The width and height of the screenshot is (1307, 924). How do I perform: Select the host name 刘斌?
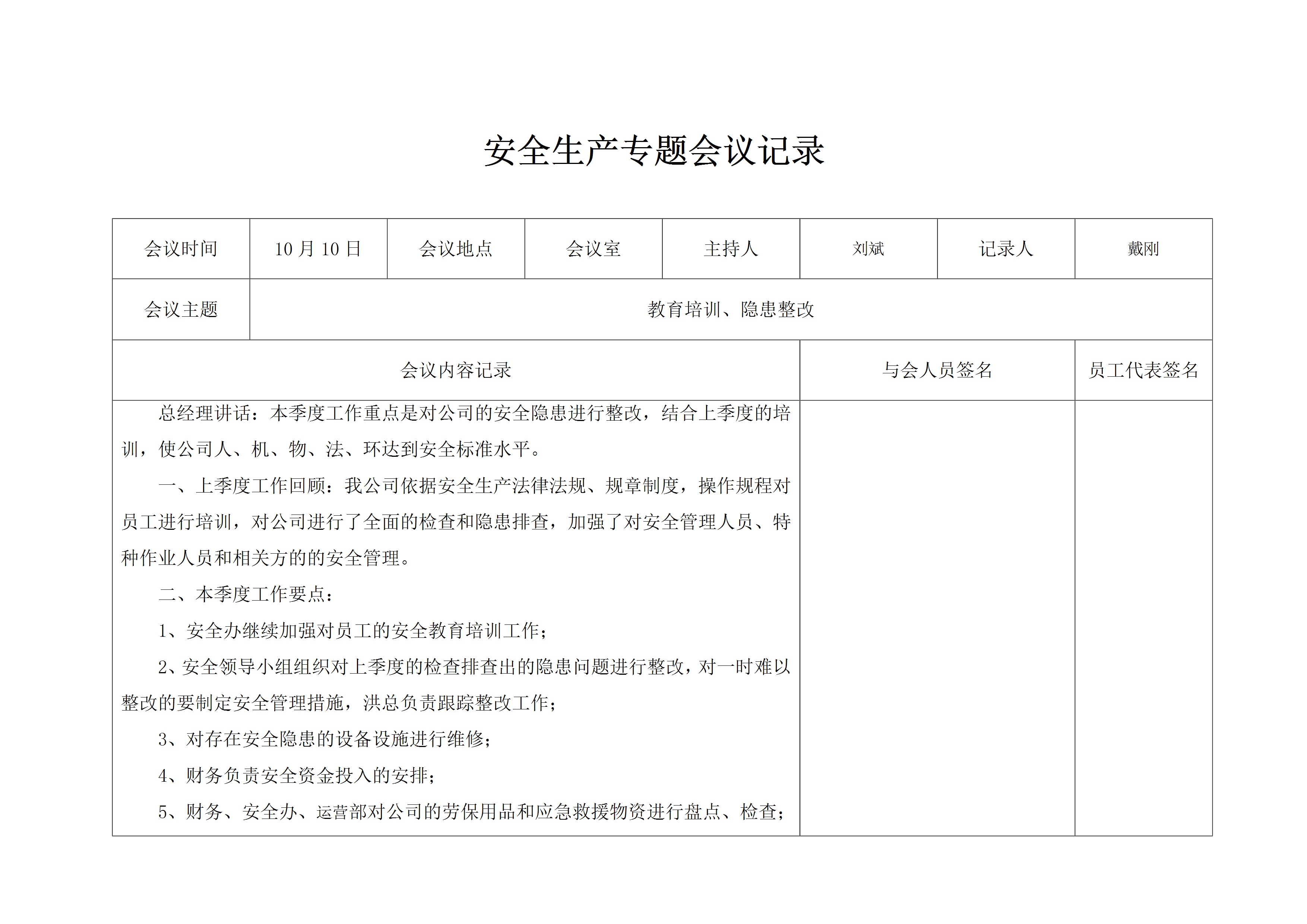[x=868, y=249]
